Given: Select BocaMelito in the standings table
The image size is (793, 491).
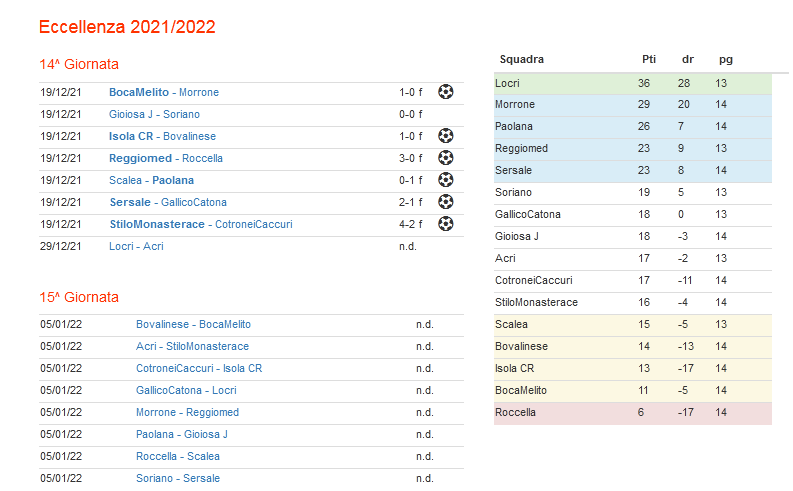Looking at the screenshot, I should [521, 390].
